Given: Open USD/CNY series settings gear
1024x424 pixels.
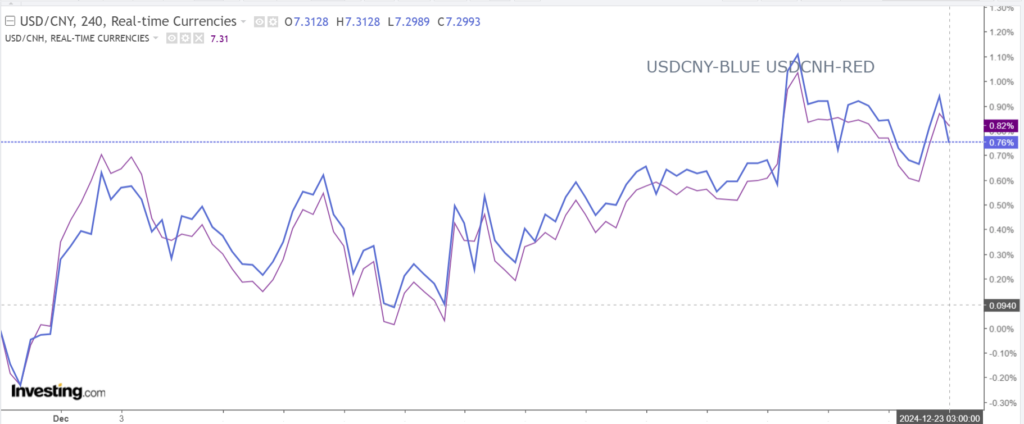Looking at the screenshot, I should [x=272, y=21].
